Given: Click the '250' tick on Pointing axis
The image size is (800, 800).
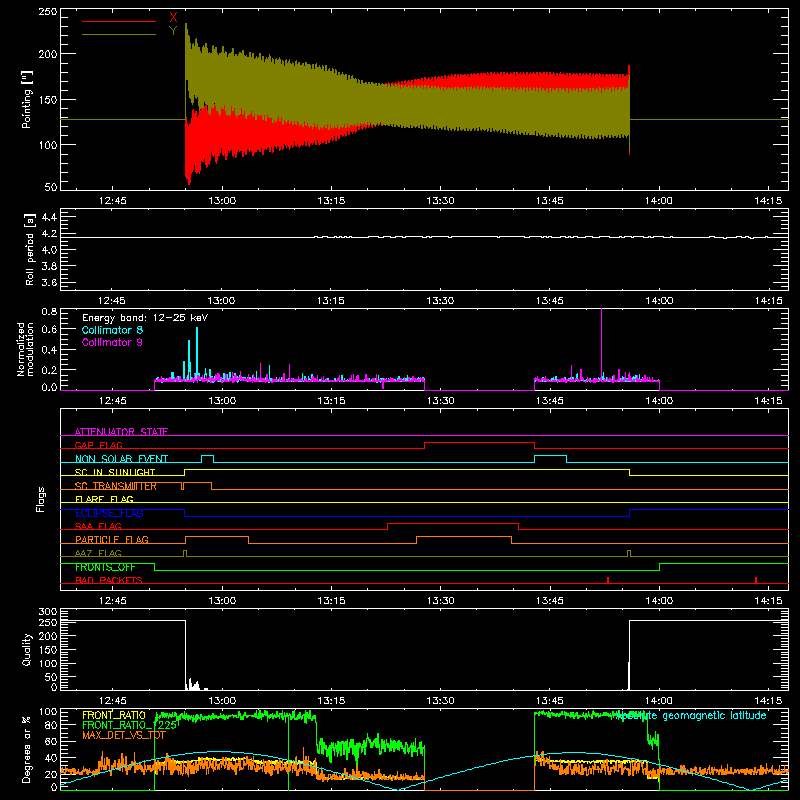Looking at the screenshot, I should tap(47, 11).
